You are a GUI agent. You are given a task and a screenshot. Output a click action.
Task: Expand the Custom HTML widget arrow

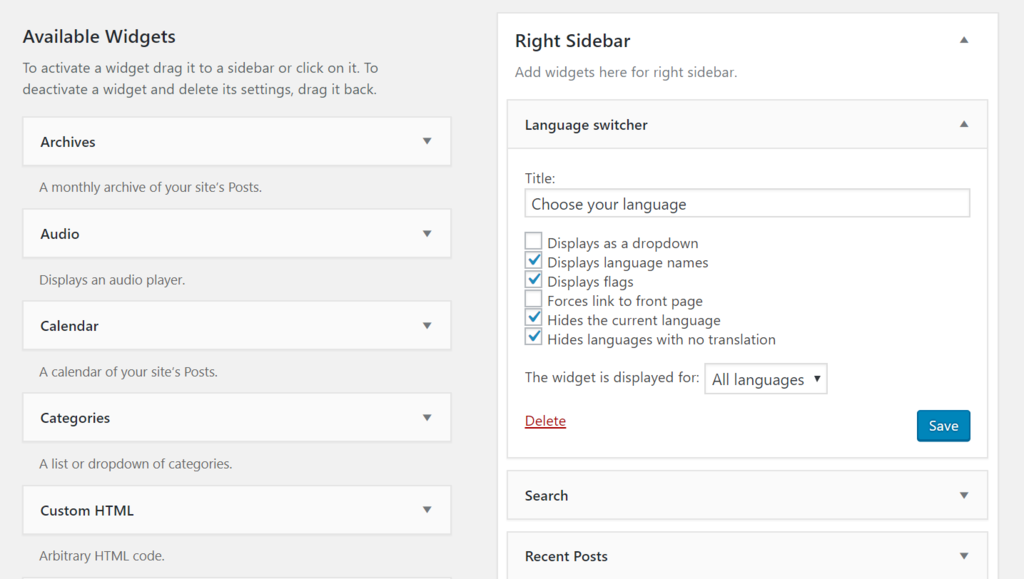pyautogui.click(x=427, y=510)
